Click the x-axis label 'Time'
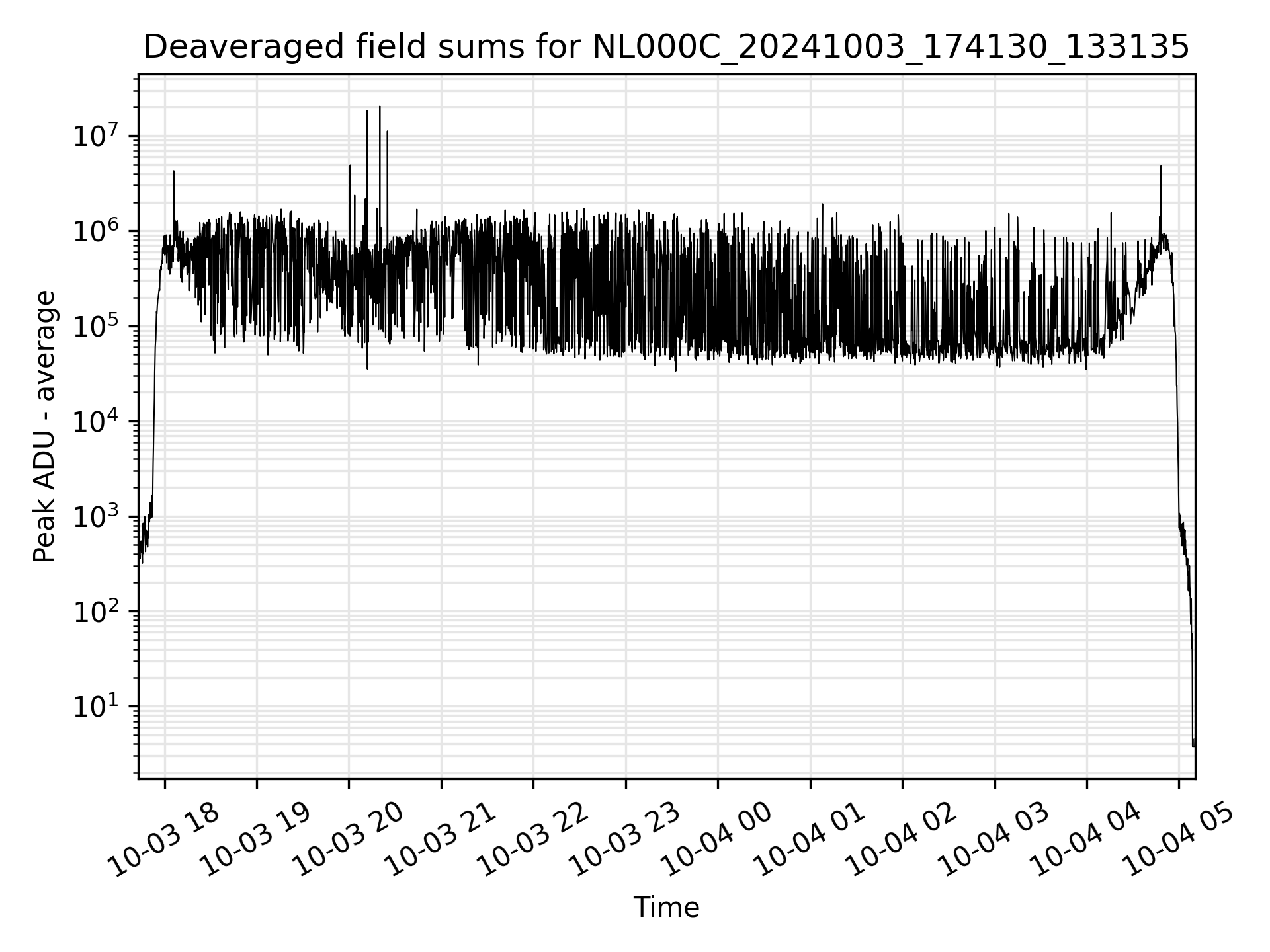Screen dimensions: 1270x952 click(x=666, y=908)
